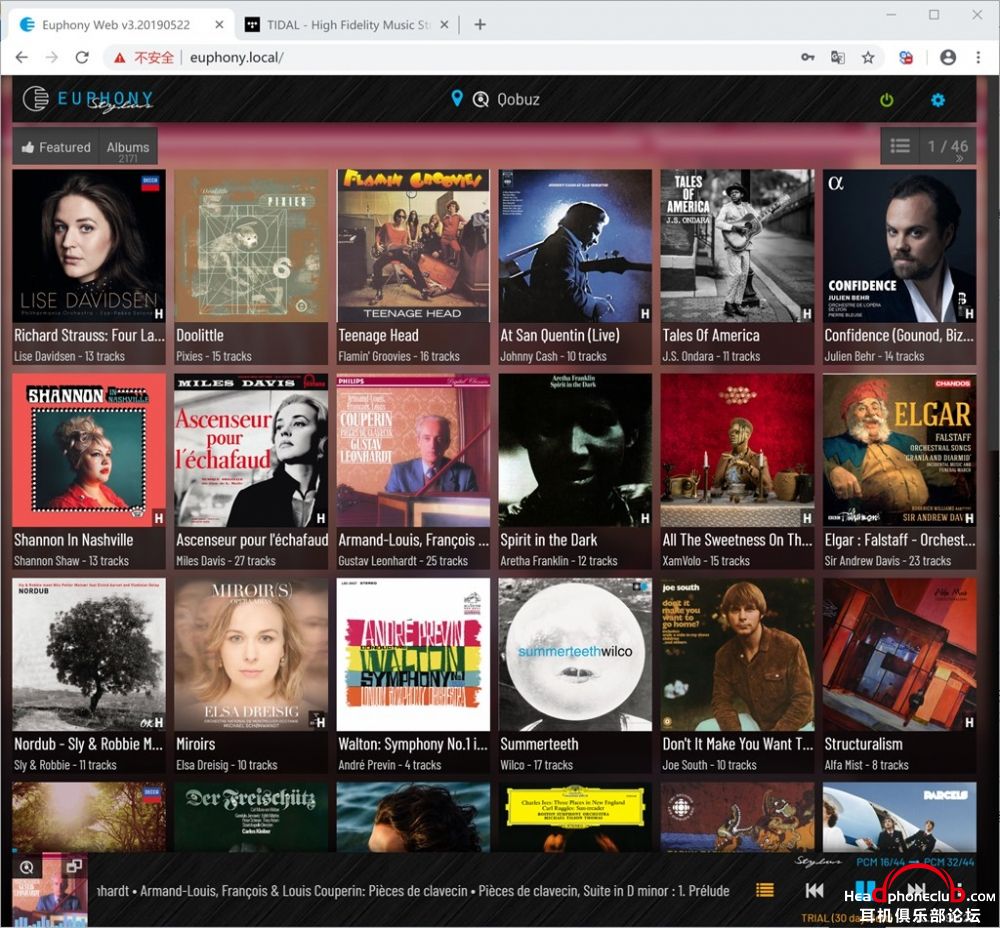Image resolution: width=1000 pixels, height=928 pixels.
Task: Open Miroirs Elsa Dreisig album cover
Action: (251, 654)
